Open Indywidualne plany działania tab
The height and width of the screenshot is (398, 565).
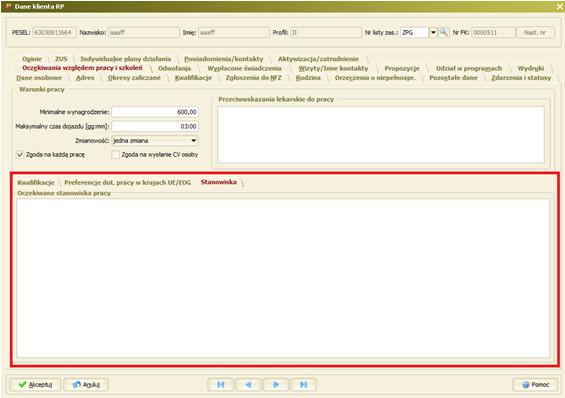coord(125,59)
